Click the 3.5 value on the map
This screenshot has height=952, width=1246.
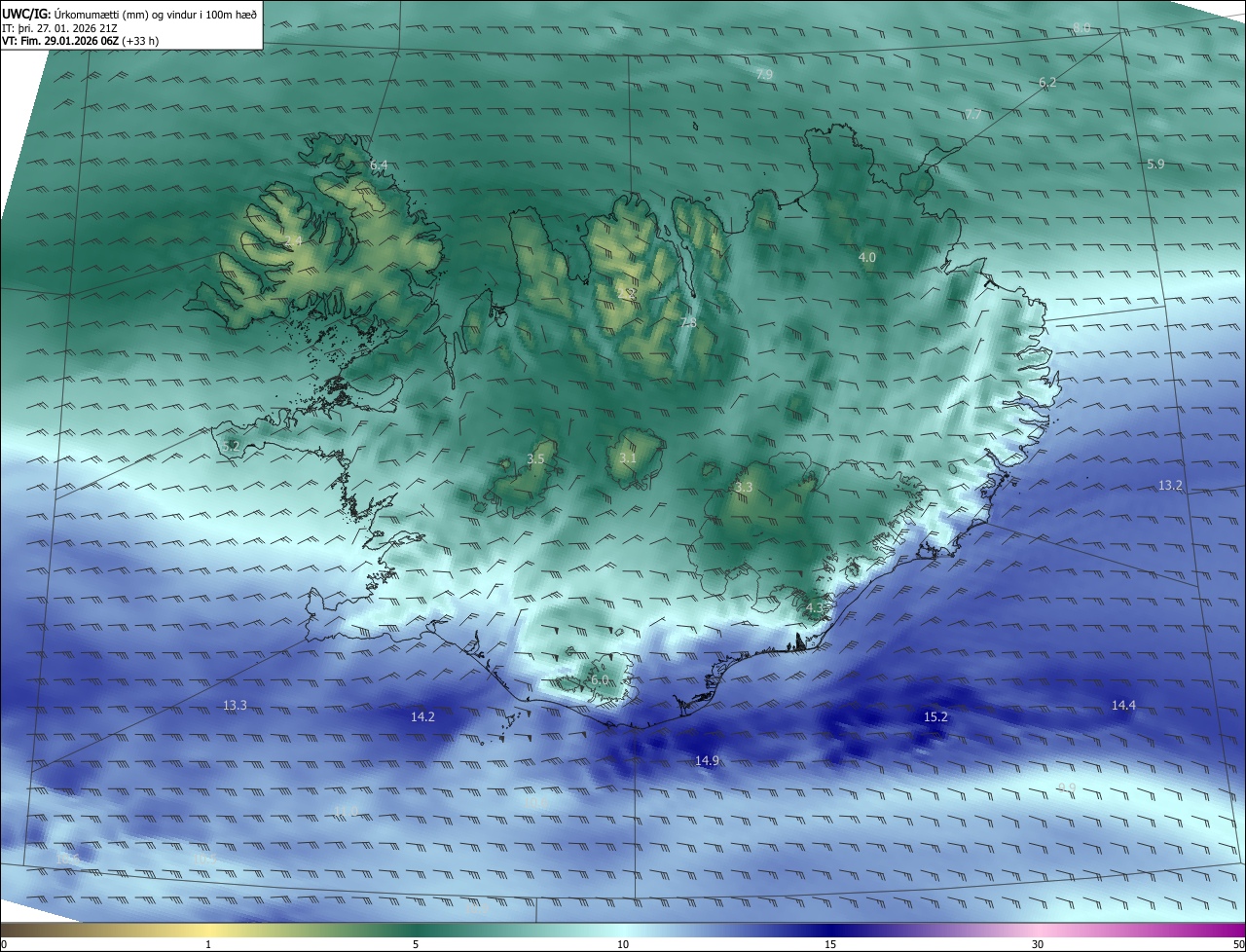click(536, 458)
